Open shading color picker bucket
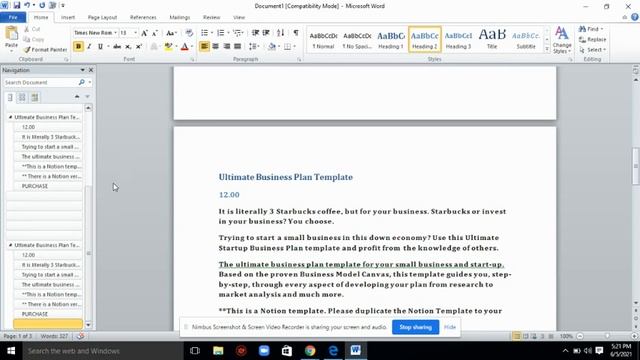640x360 pixels. coord(272,47)
